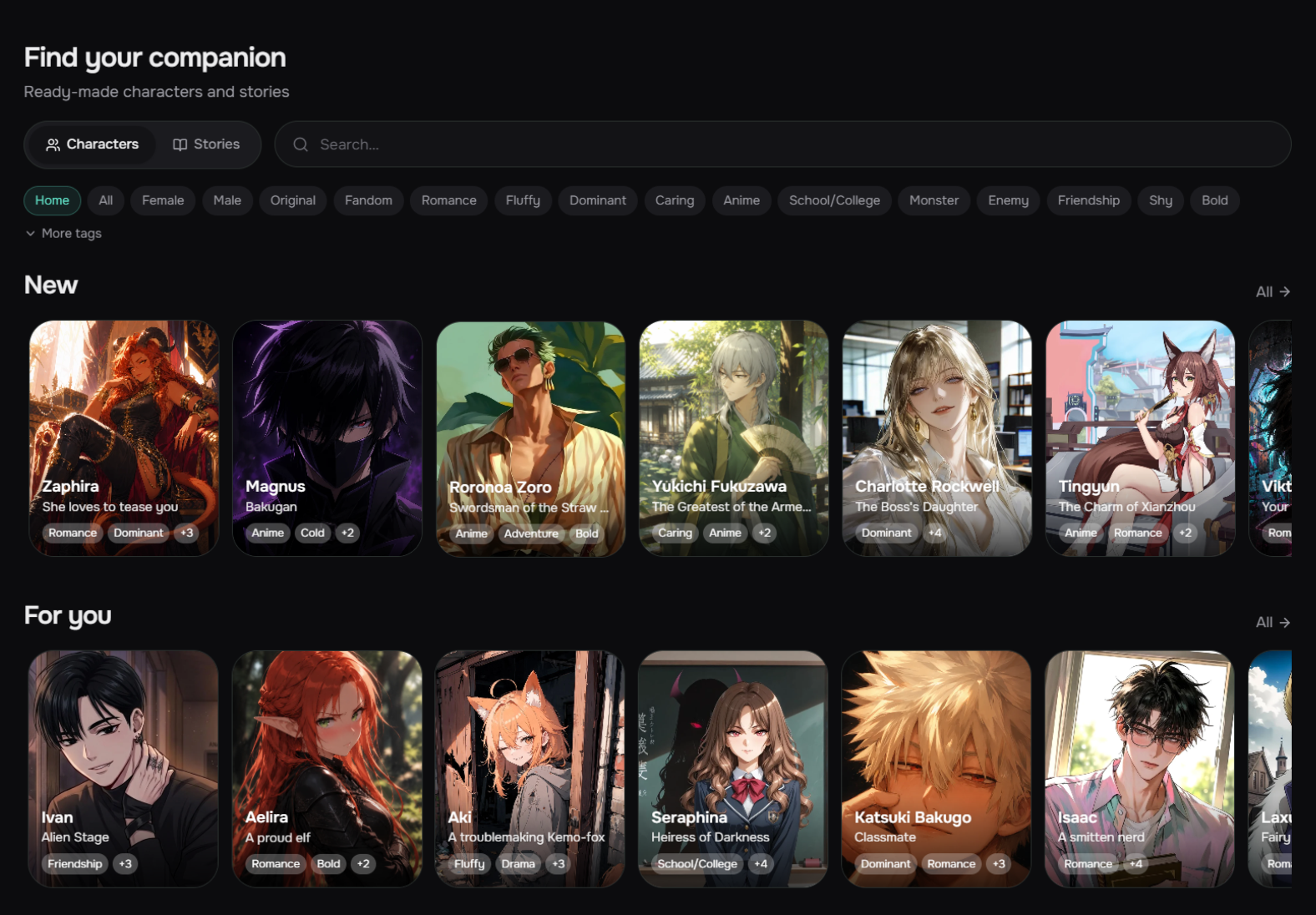Open the Seraphina character card
The width and height of the screenshot is (1316, 915).
[733, 769]
